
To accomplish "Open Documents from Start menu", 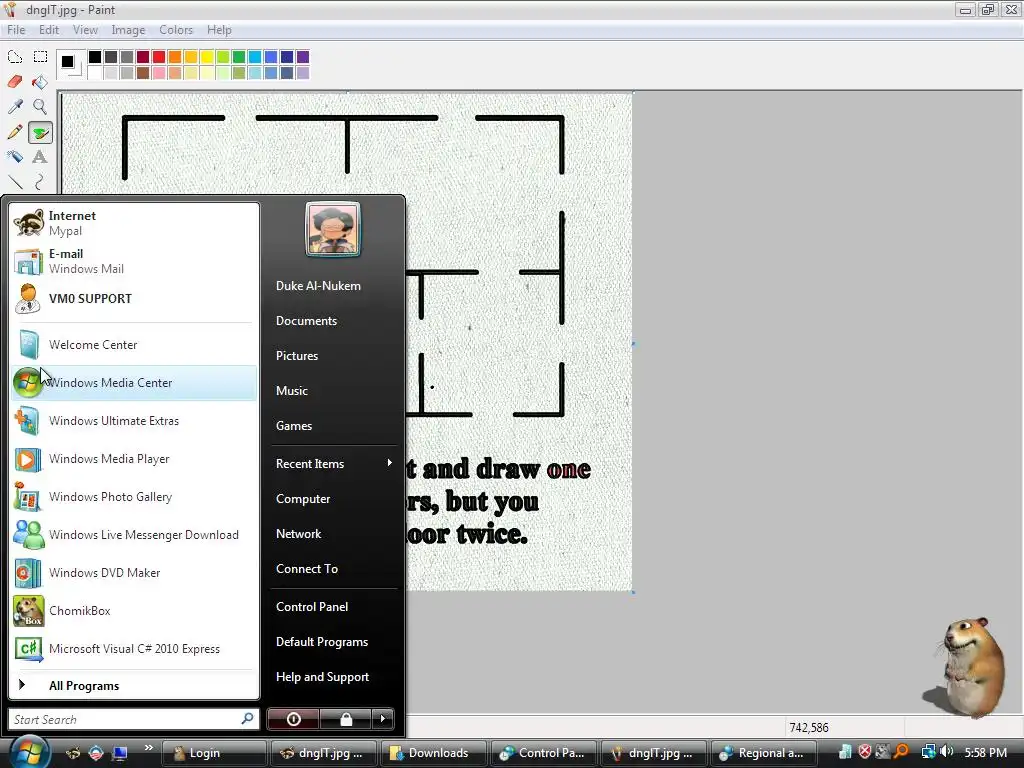I will (334, 321).
